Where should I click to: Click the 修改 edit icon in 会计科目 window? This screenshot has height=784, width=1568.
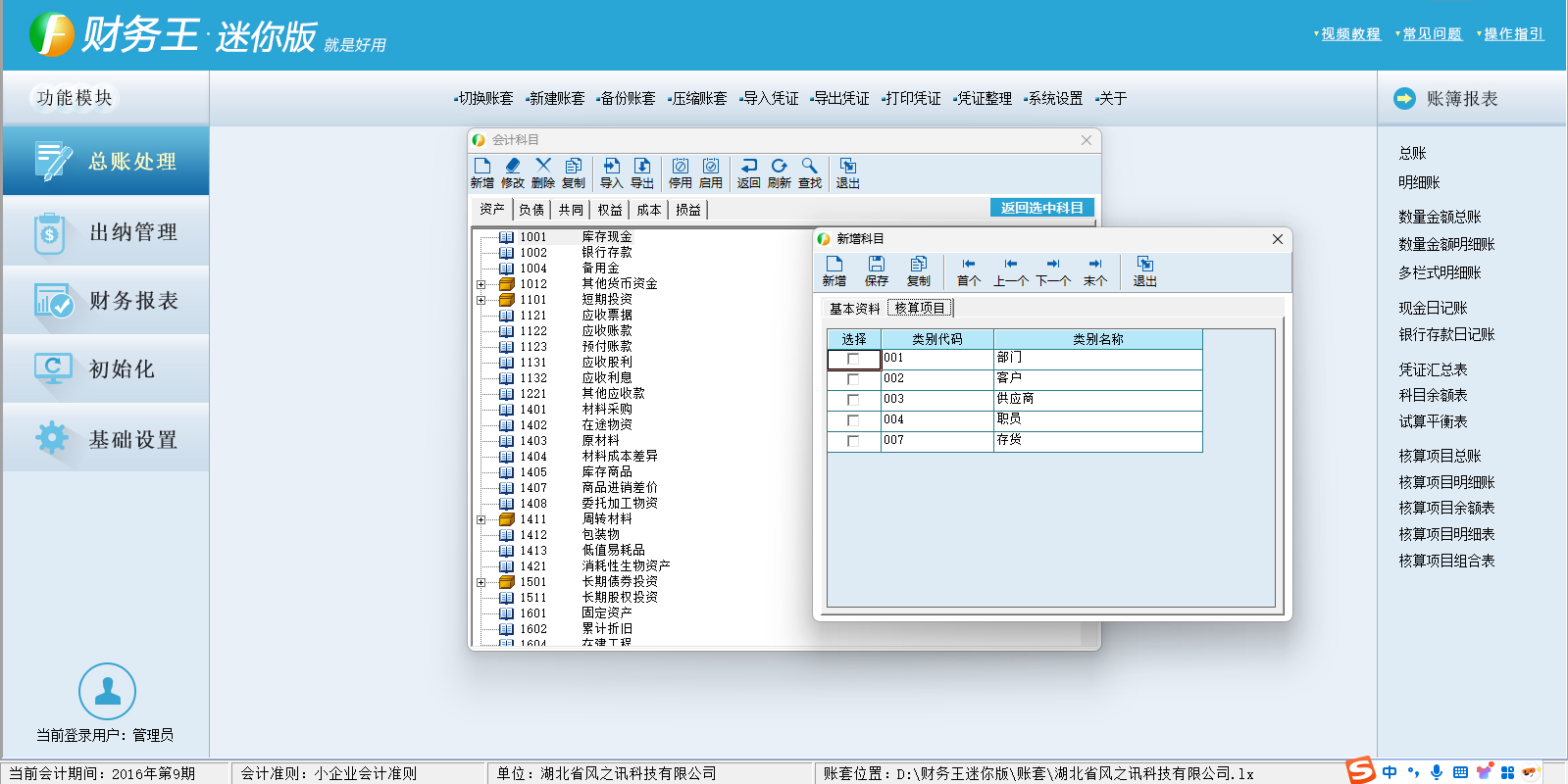[x=512, y=172]
